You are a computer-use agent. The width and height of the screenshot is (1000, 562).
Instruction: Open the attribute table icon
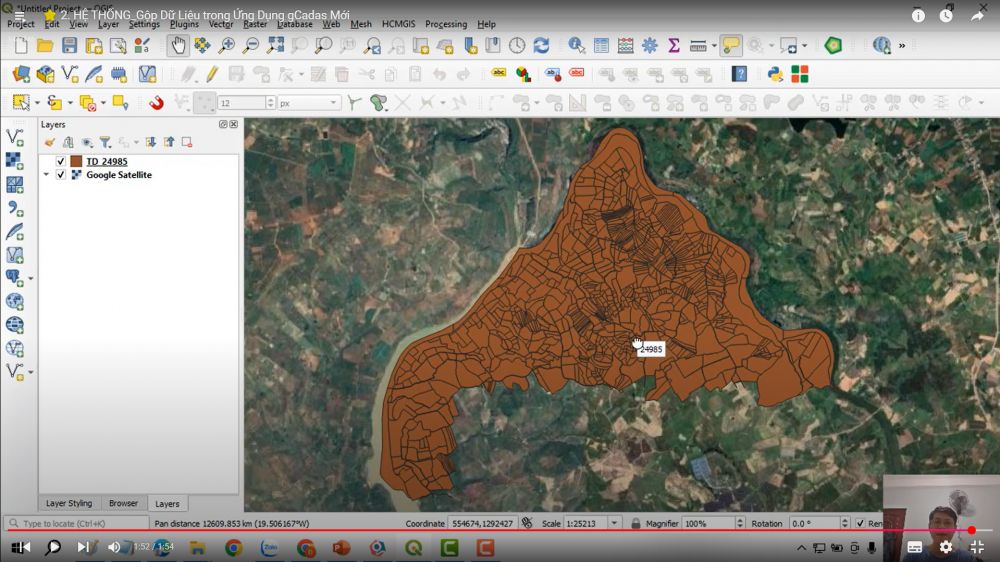(x=601, y=45)
